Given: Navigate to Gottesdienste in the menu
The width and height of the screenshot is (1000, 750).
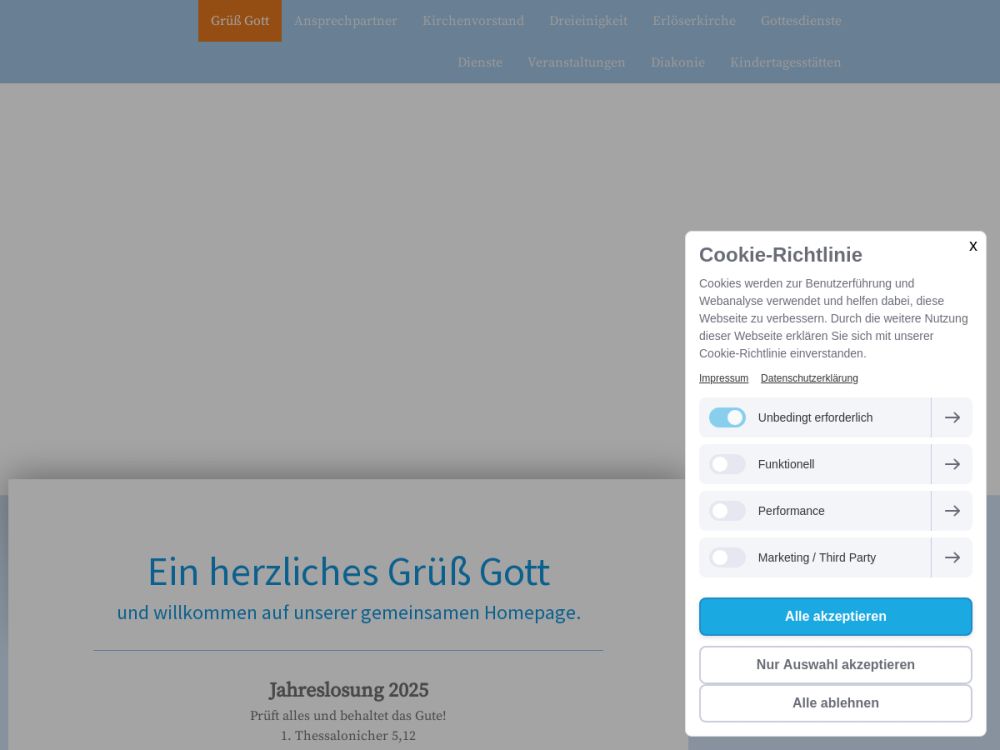Looking at the screenshot, I should pyautogui.click(x=801, y=21).
